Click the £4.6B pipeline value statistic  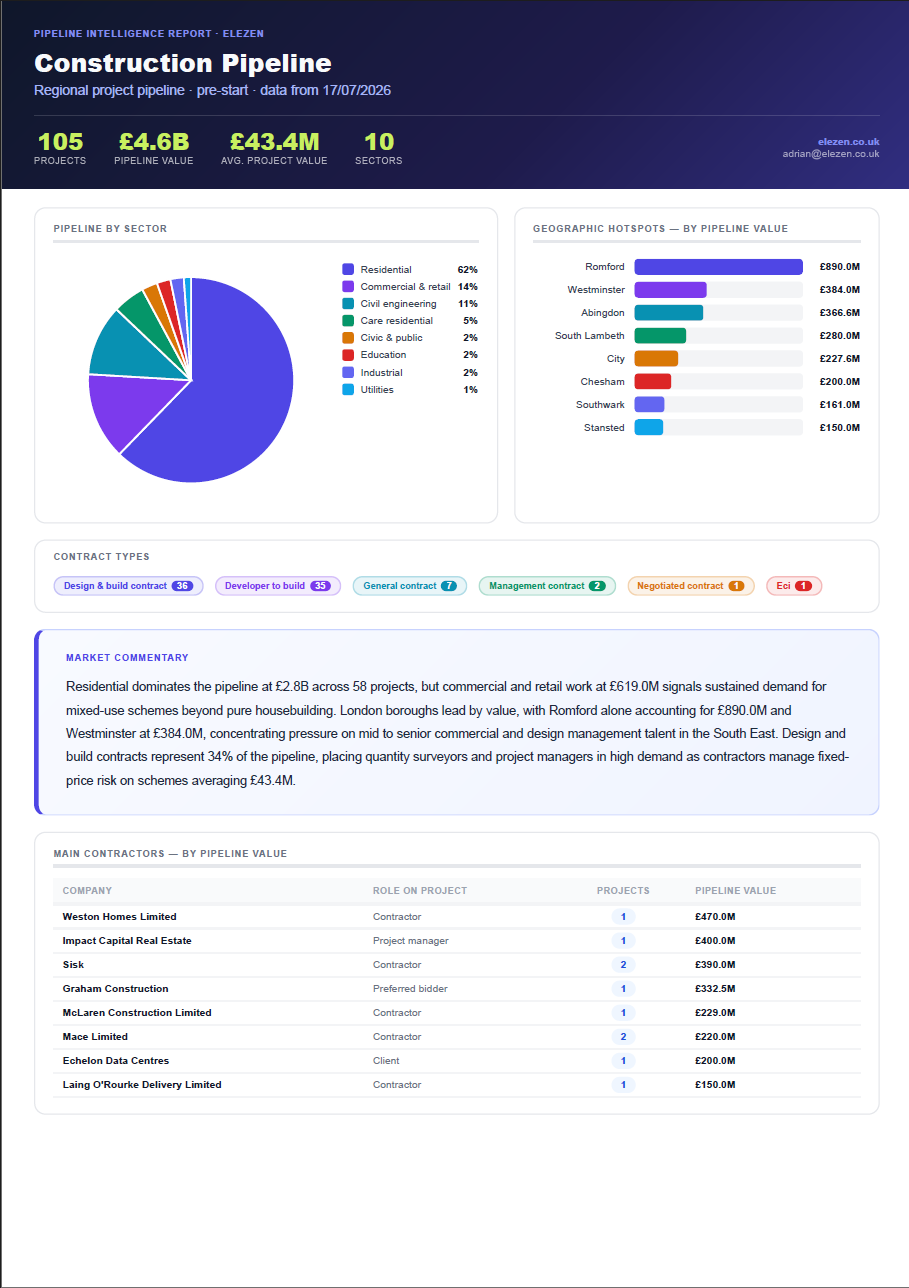[x=154, y=148]
